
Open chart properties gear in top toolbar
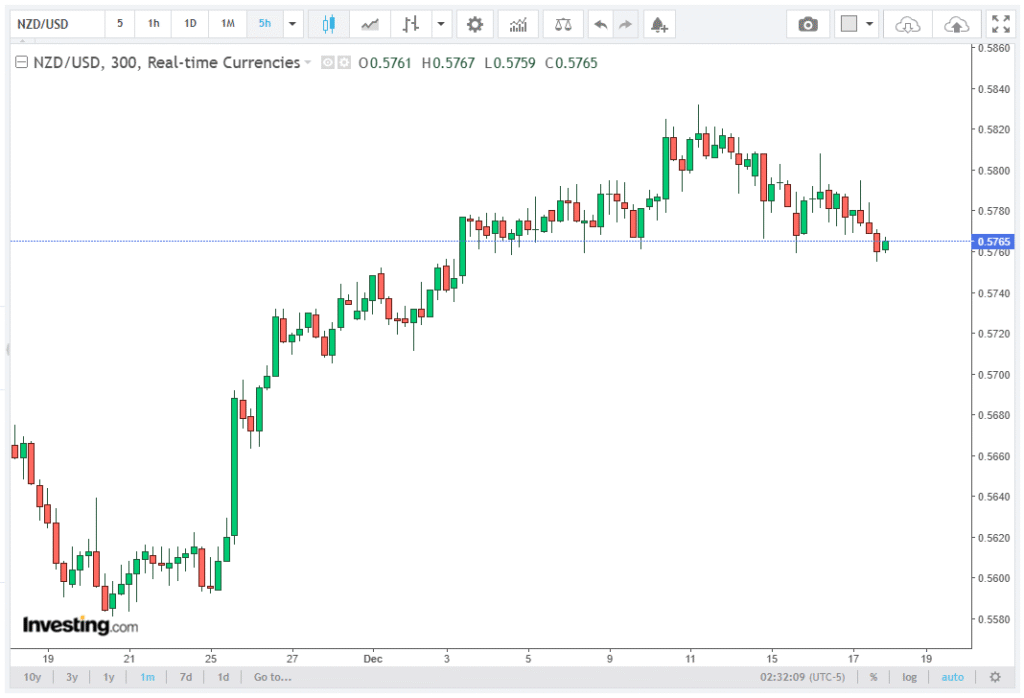click(x=474, y=24)
